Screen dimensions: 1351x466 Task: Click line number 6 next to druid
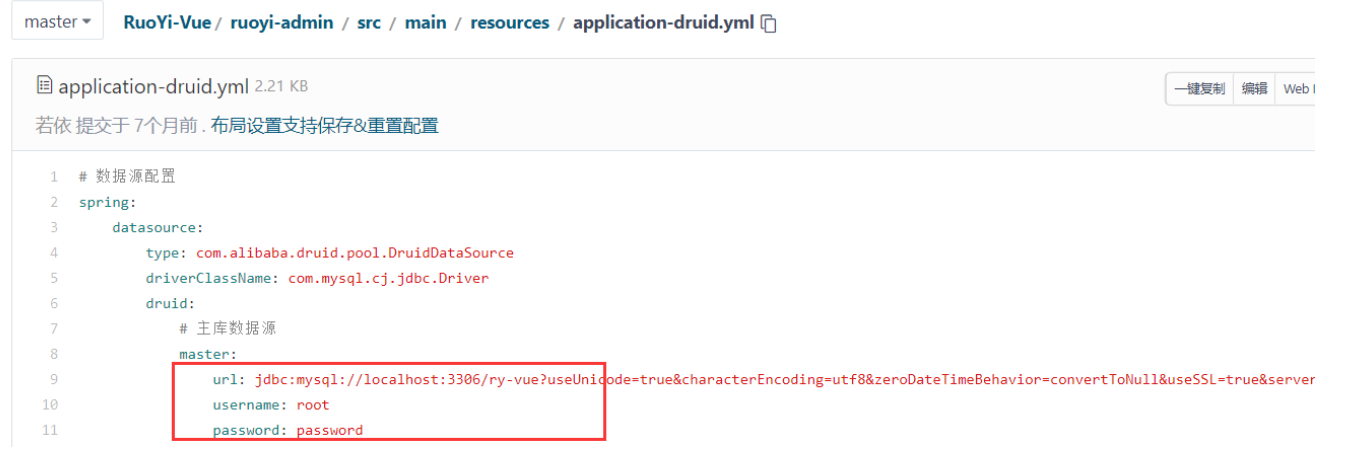click(x=53, y=303)
